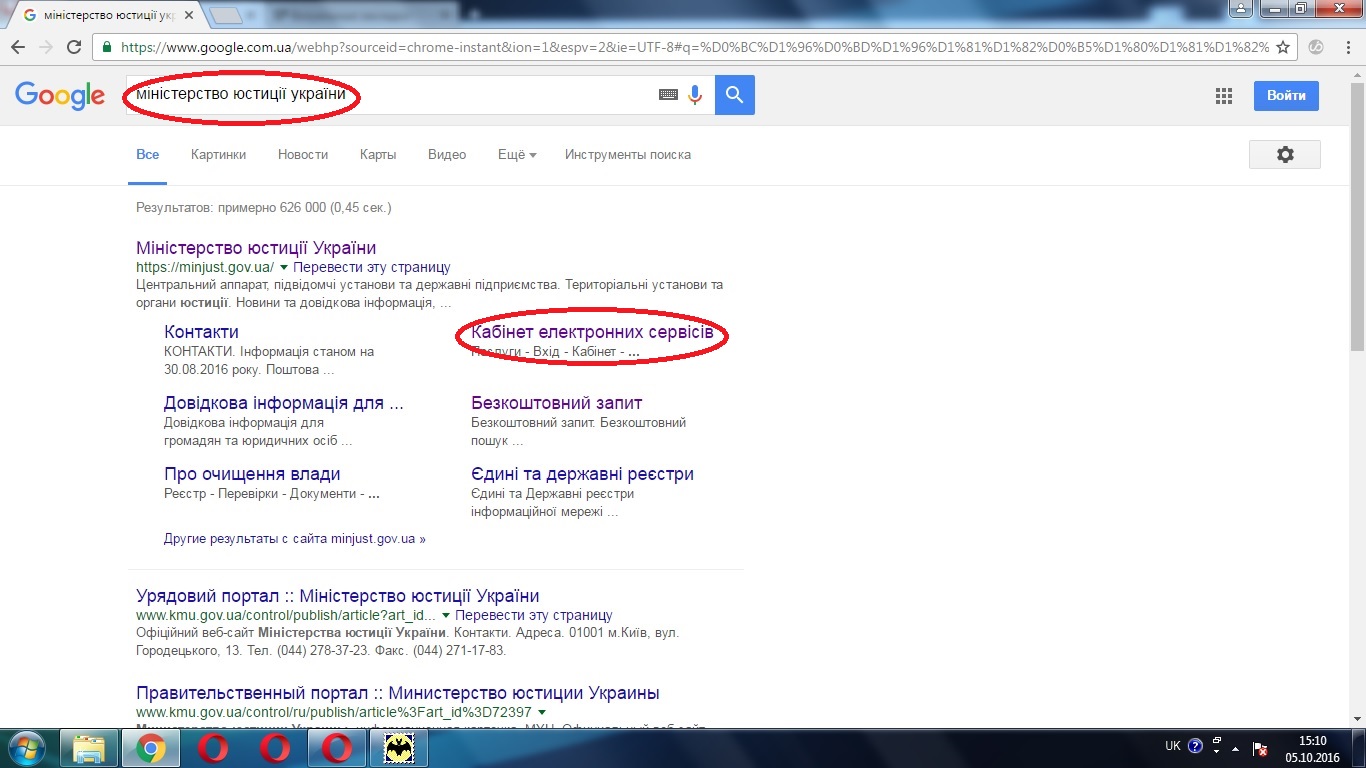Image resolution: width=1366 pixels, height=768 pixels.
Task: Click Другие результаты с сайта minjust.gov.ua
Action: [x=295, y=538]
